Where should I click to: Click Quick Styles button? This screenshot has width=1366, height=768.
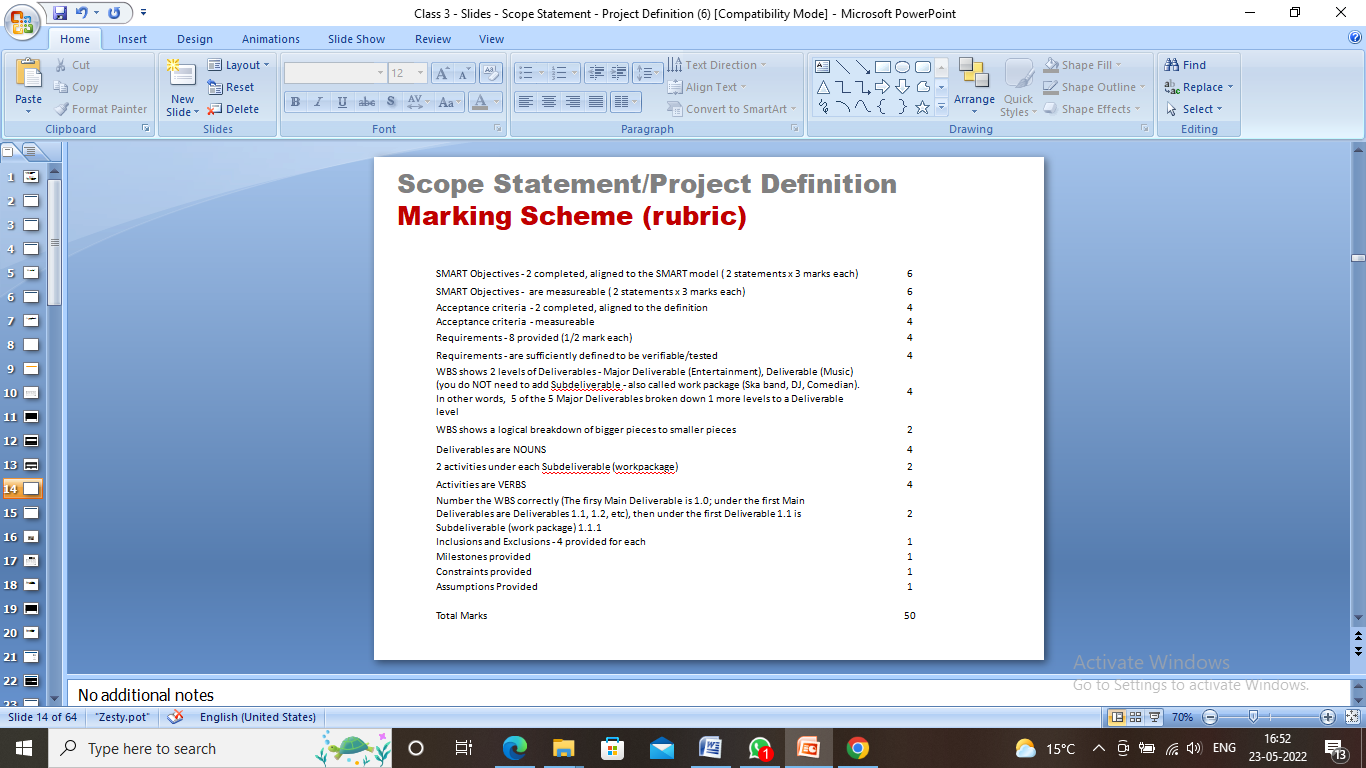(x=1018, y=87)
